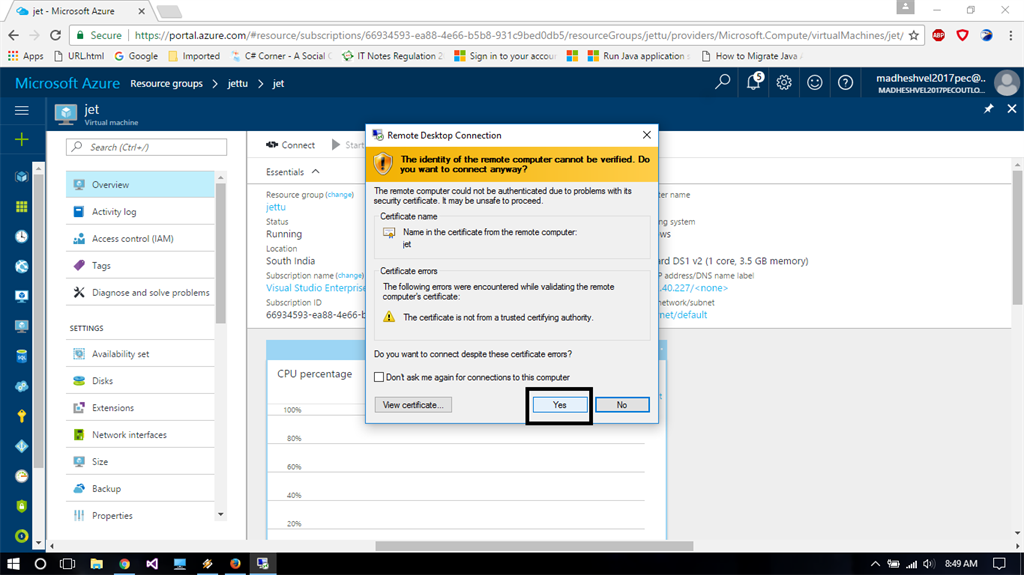Open the key icon in Azure sidebar

(22, 416)
